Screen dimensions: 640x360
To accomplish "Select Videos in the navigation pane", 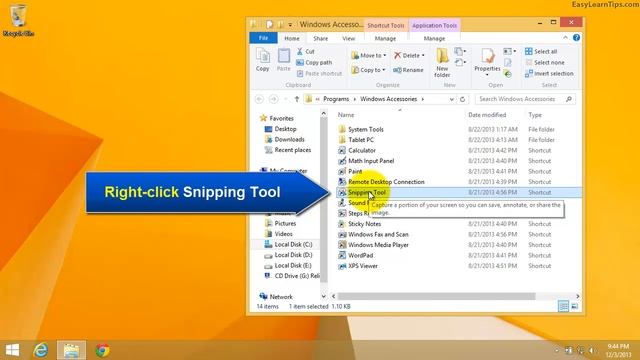I will pyautogui.click(x=279, y=234).
